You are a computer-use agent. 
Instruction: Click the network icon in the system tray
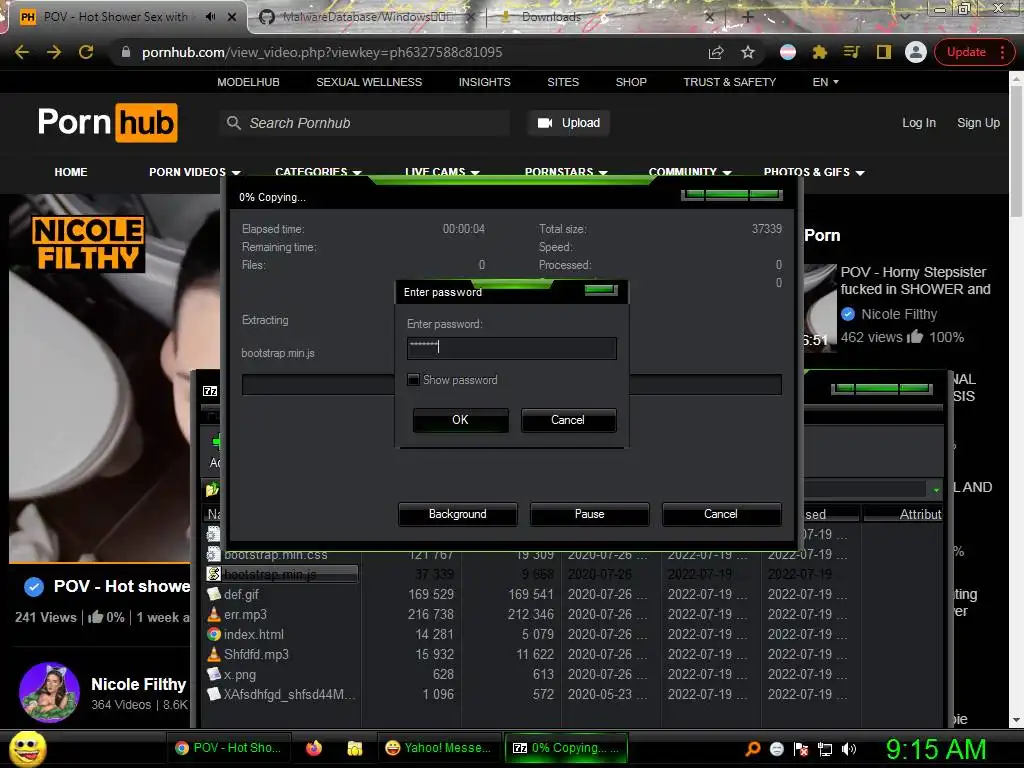click(825, 749)
